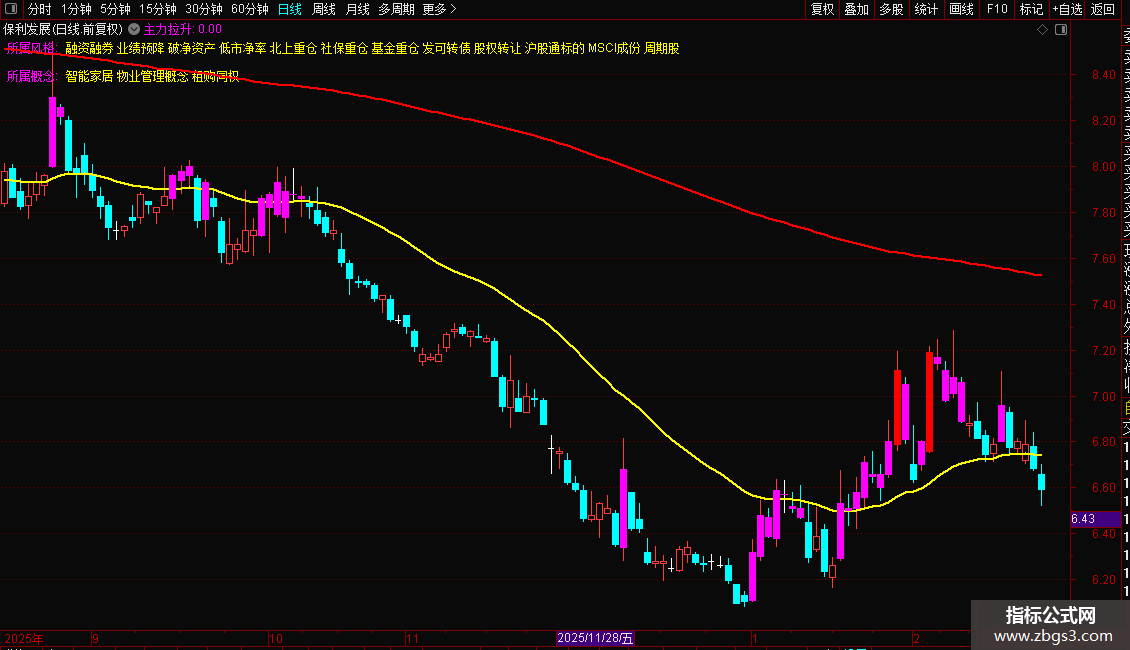Click the 周期股 tag

[x=662, y=48]
